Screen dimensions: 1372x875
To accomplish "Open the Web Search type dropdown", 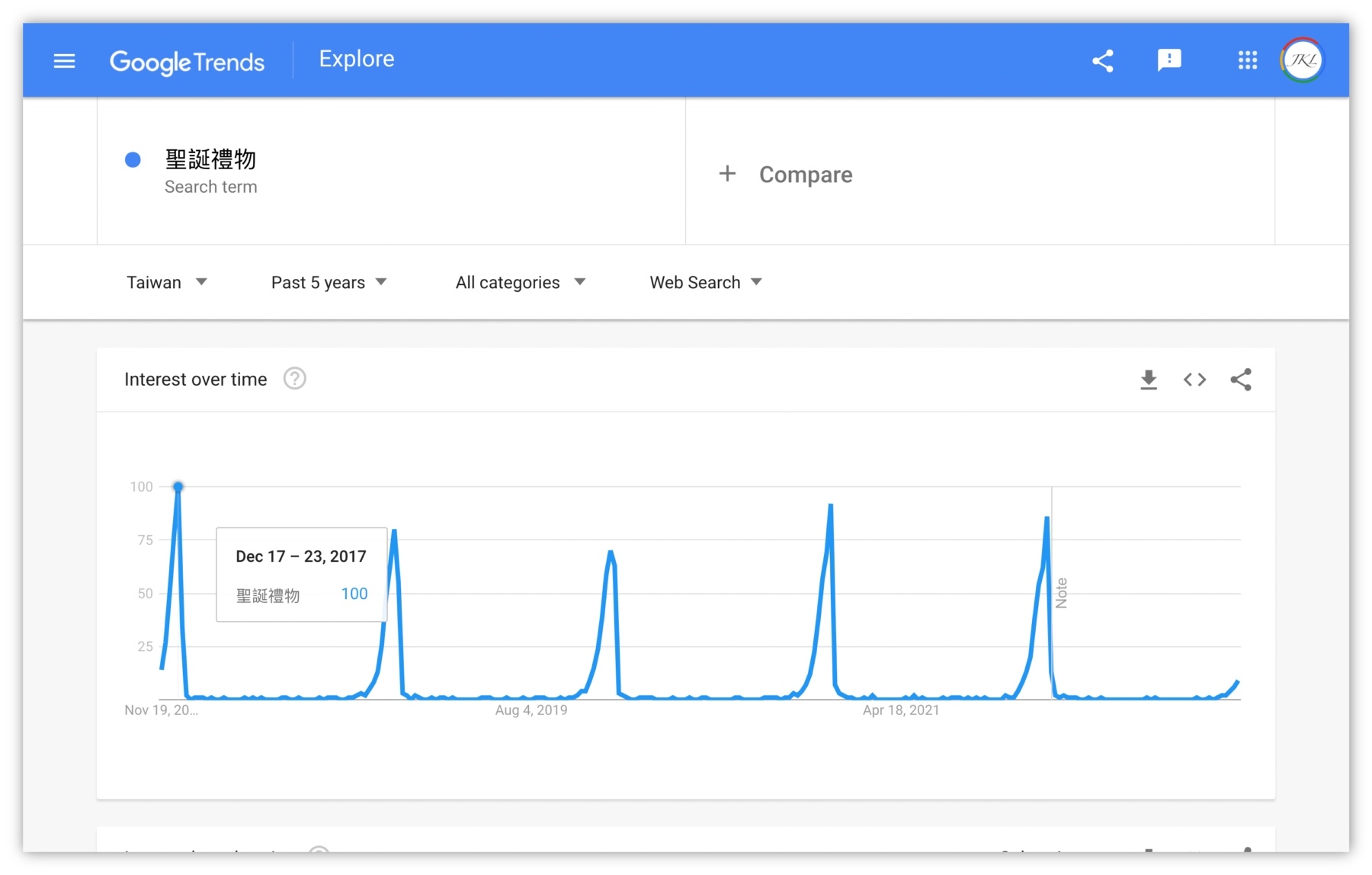I will point(705,283).
